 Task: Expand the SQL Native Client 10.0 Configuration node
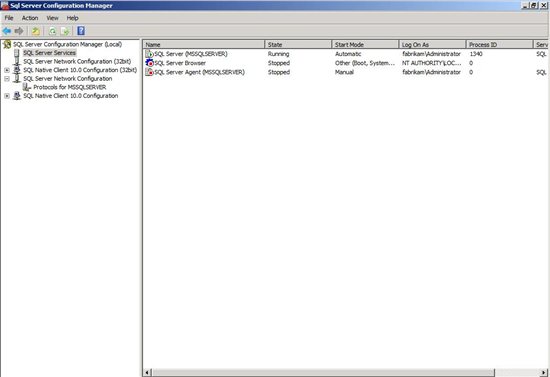7,96
